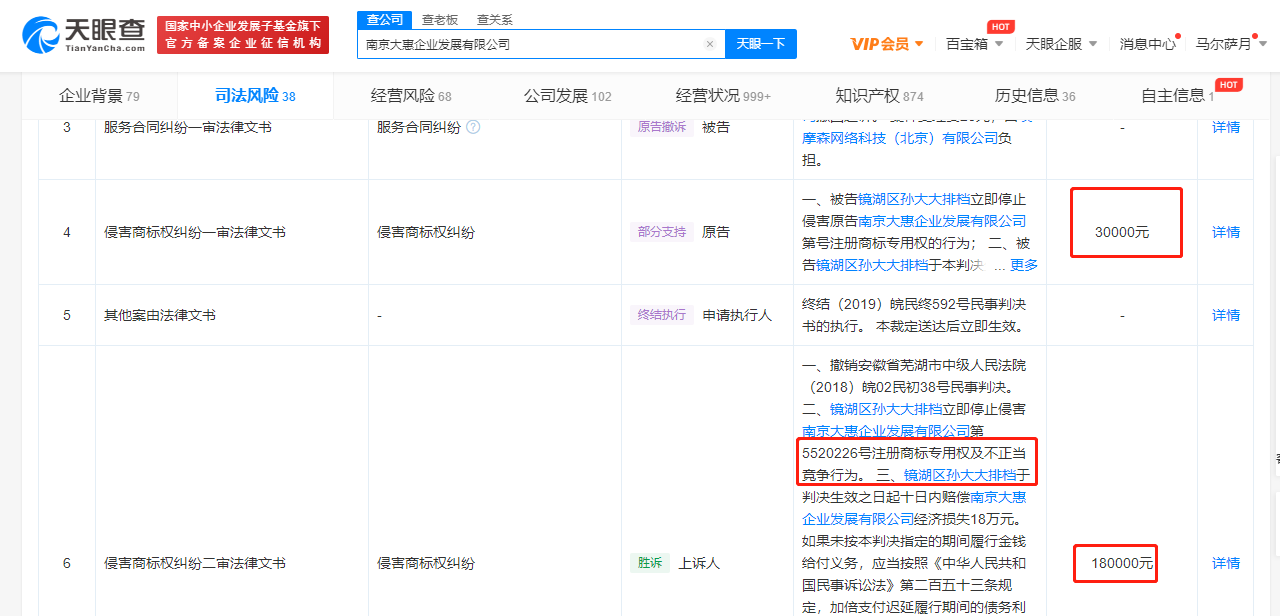
Task: Switch to the 知识产权 tab
Action: point(878,96)
